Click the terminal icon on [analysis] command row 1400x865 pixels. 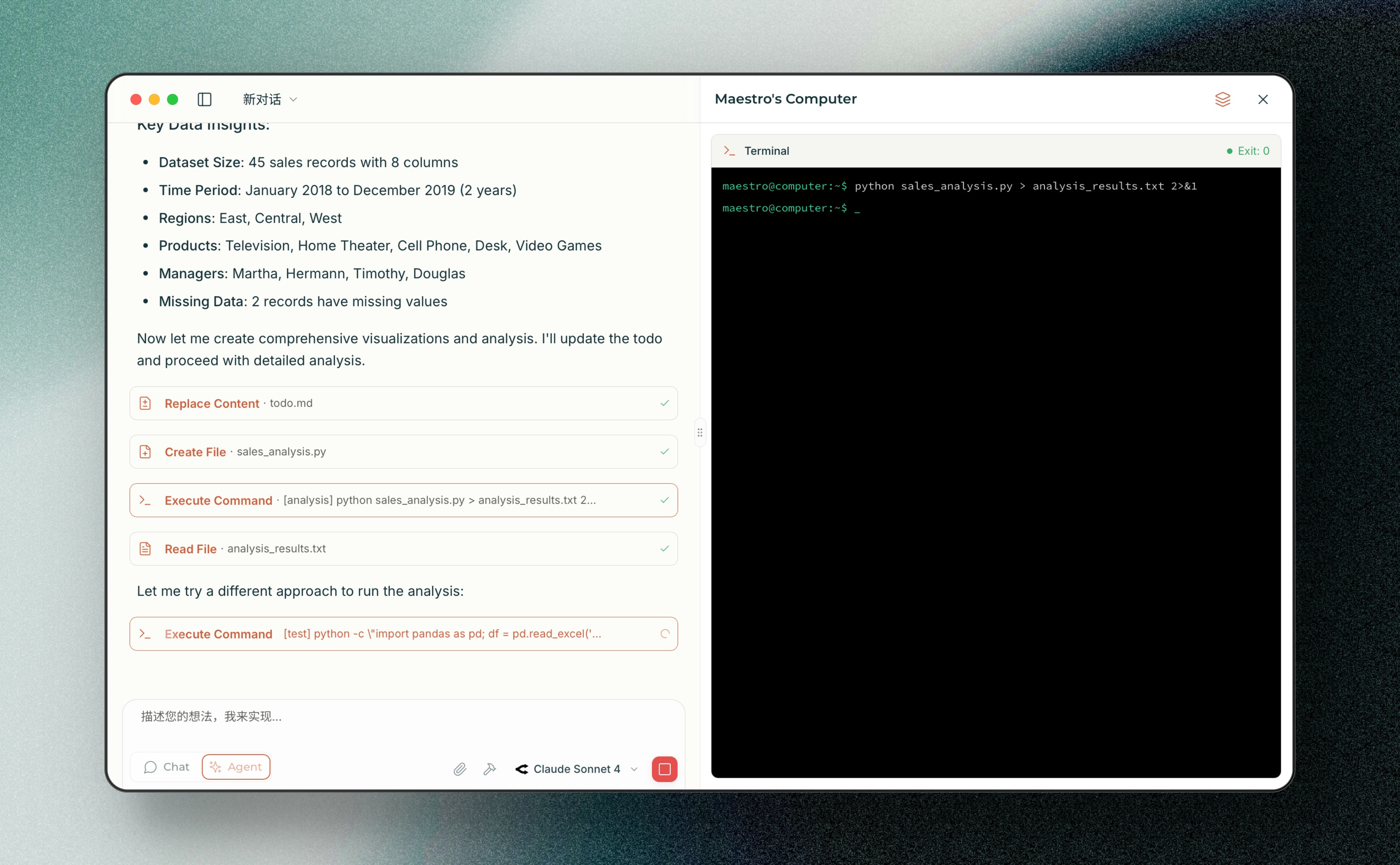coord(145,500)
